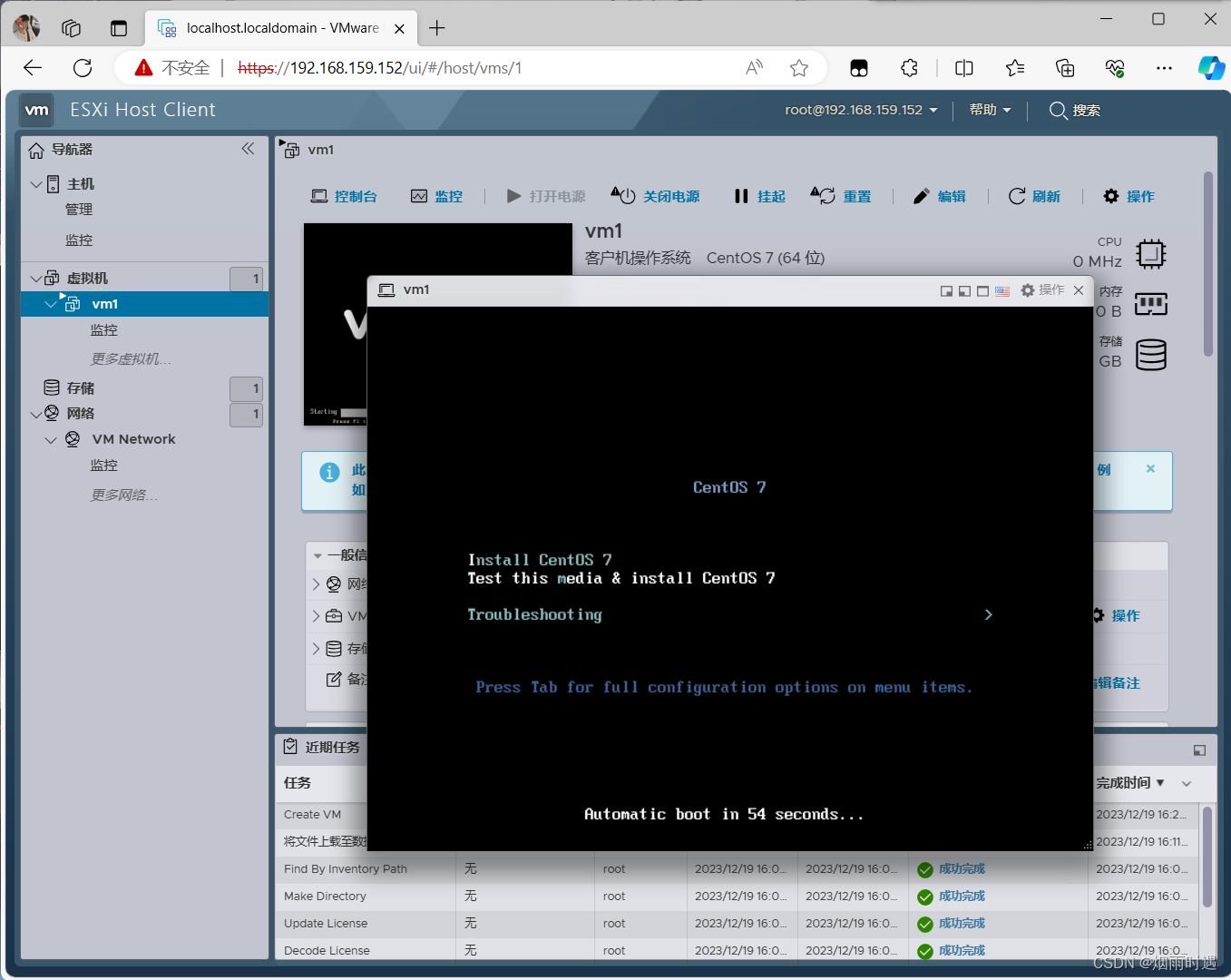Click the Update License task row
This screenshot has height=980, width=1231.
737,924
